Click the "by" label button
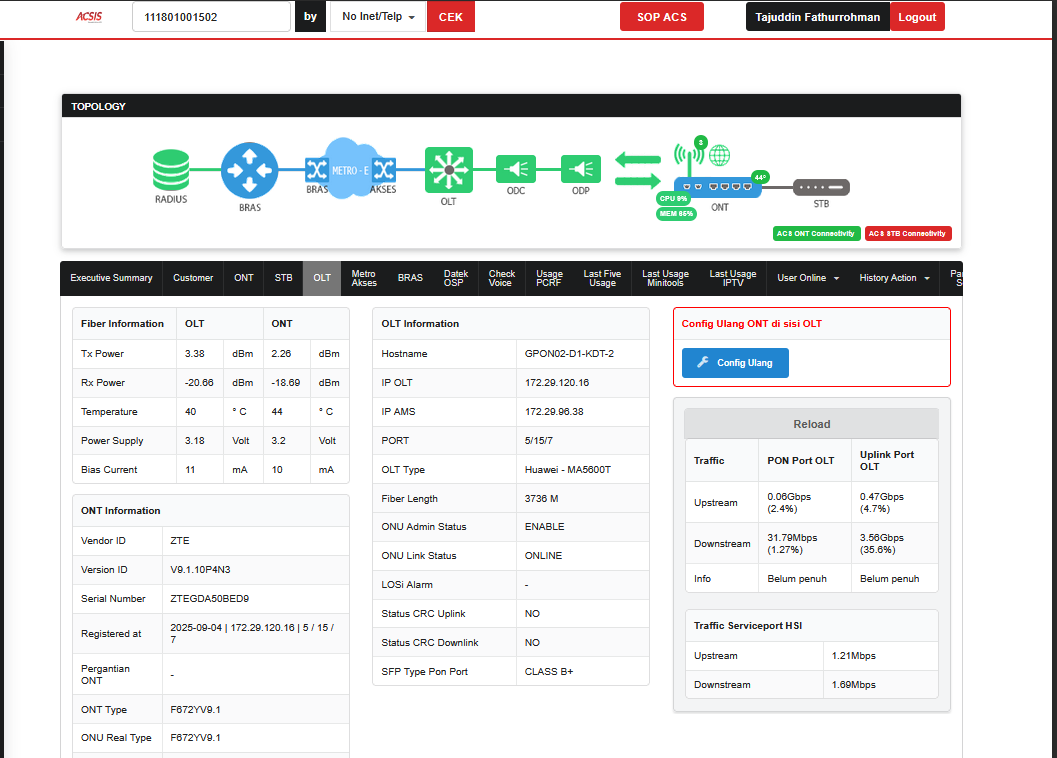 [x=310, y=16]
